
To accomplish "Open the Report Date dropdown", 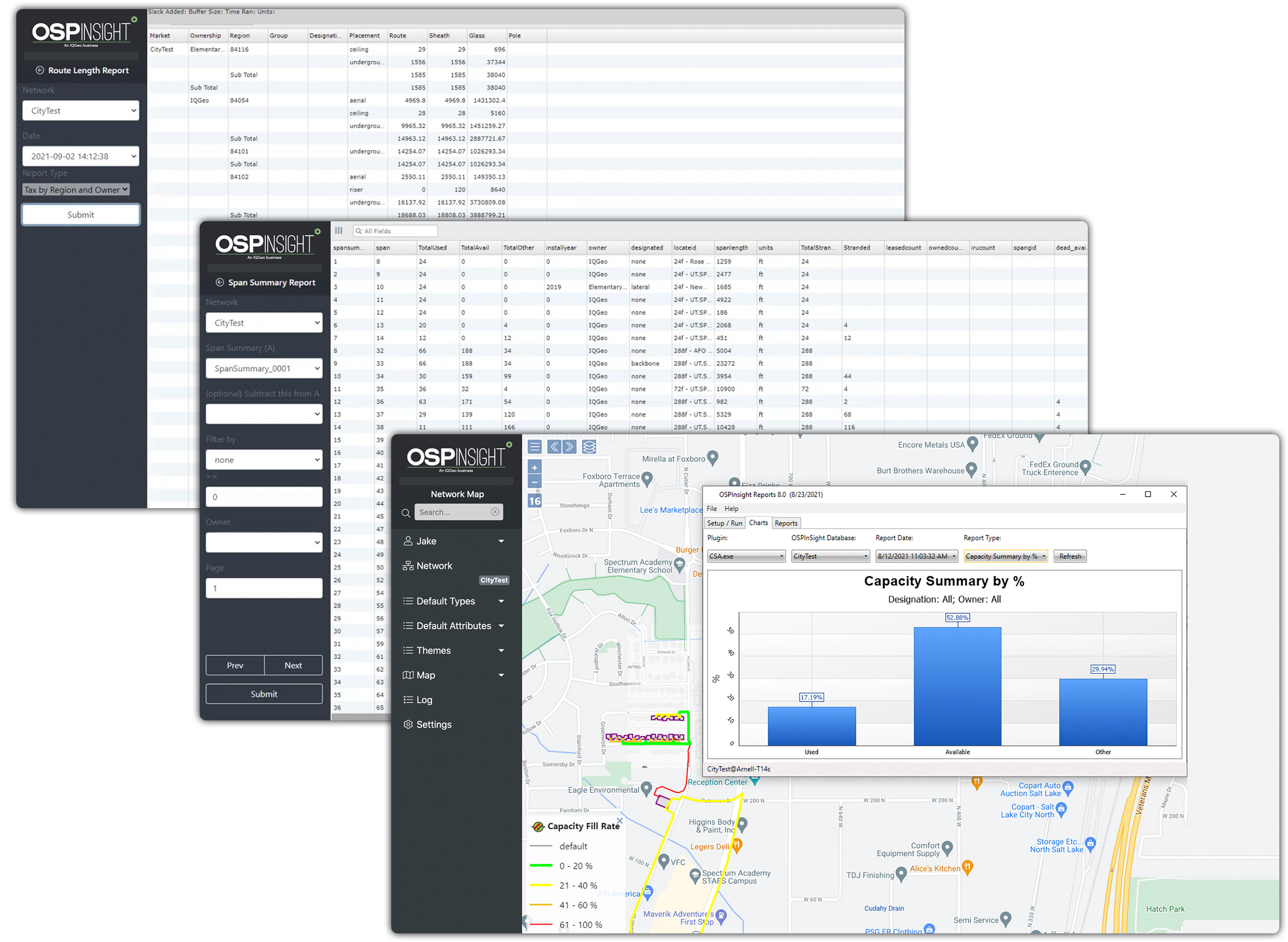I will (x=916, y=556).
